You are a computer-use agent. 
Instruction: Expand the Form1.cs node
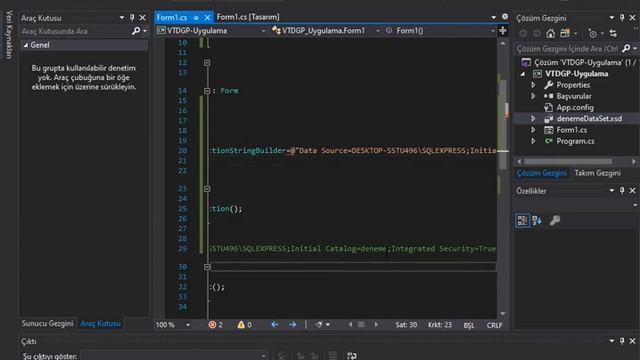coord(533,130)
